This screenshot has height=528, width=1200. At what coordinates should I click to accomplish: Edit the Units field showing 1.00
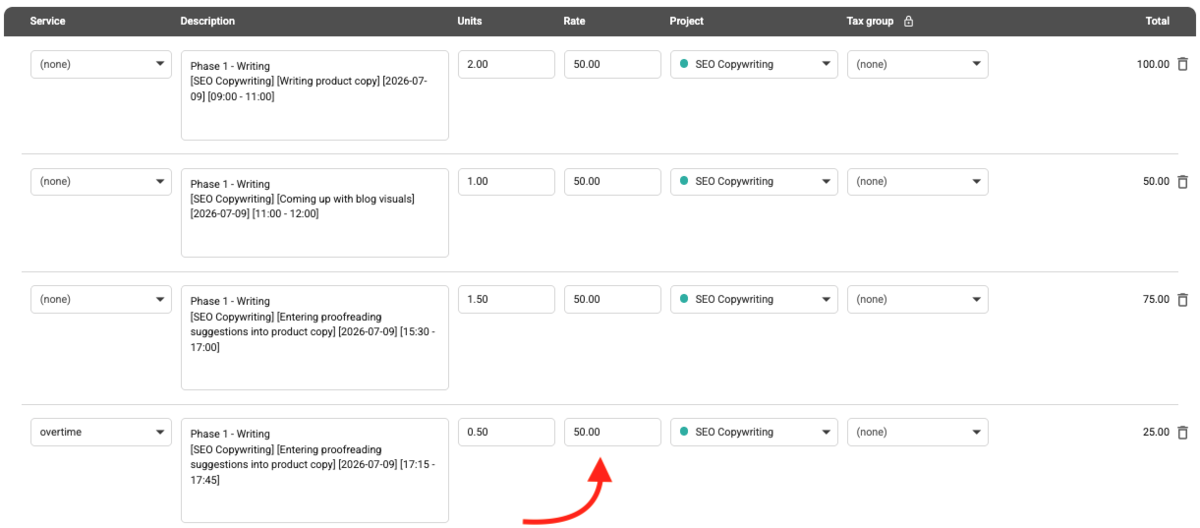pyautogui.click(x=507, y=182)
